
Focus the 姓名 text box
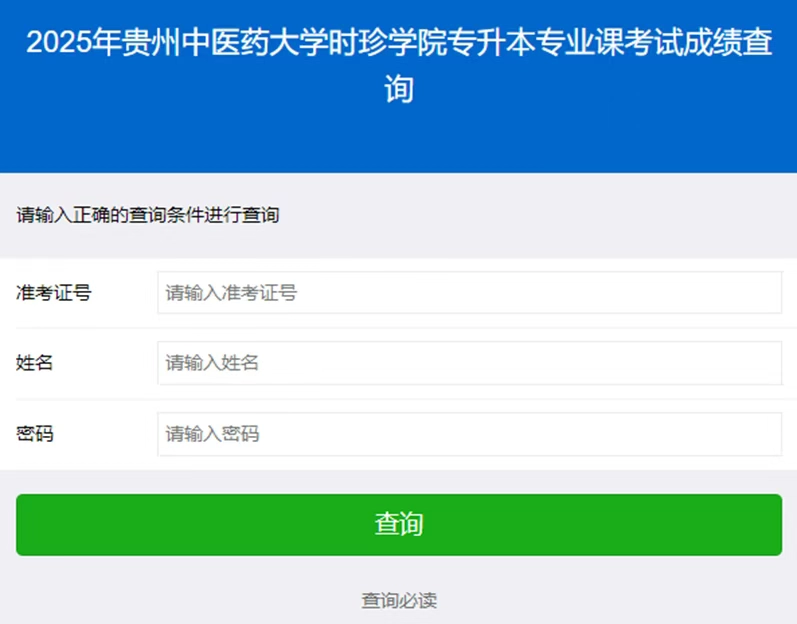(x=469, y=363)
